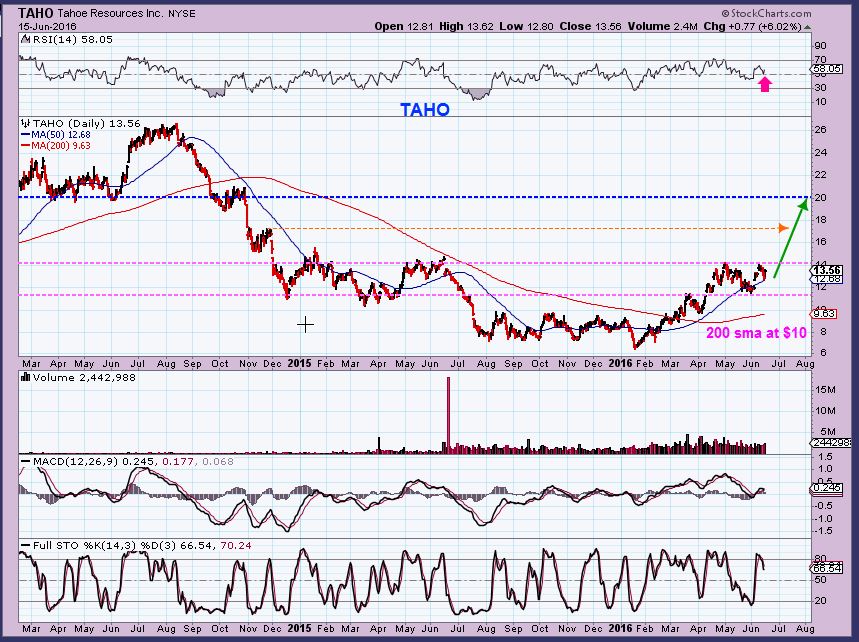Click the MACD(12,26,9) indicator label
The image size is (859, 642).
(75, 462)
